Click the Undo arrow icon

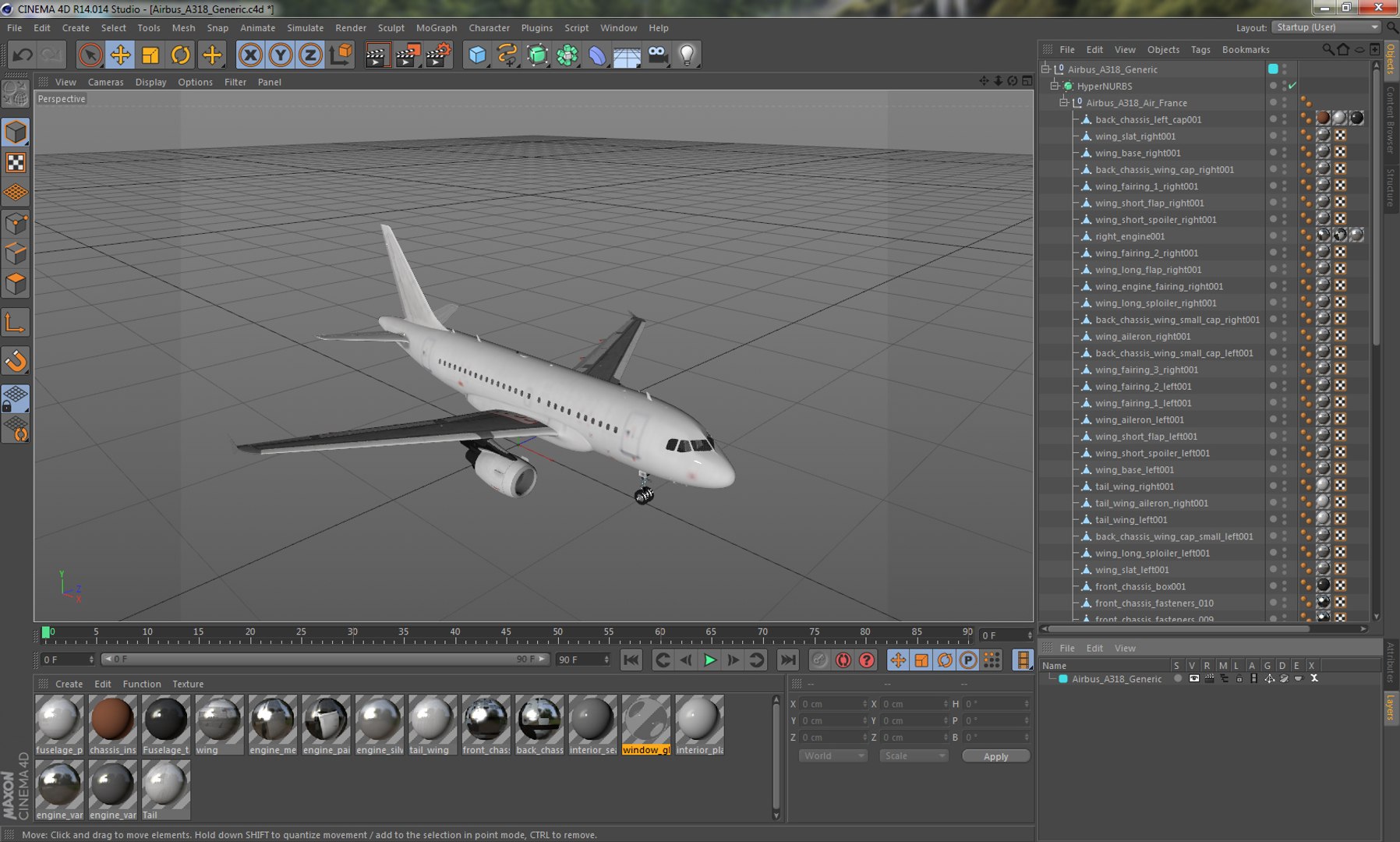point(22,55)
